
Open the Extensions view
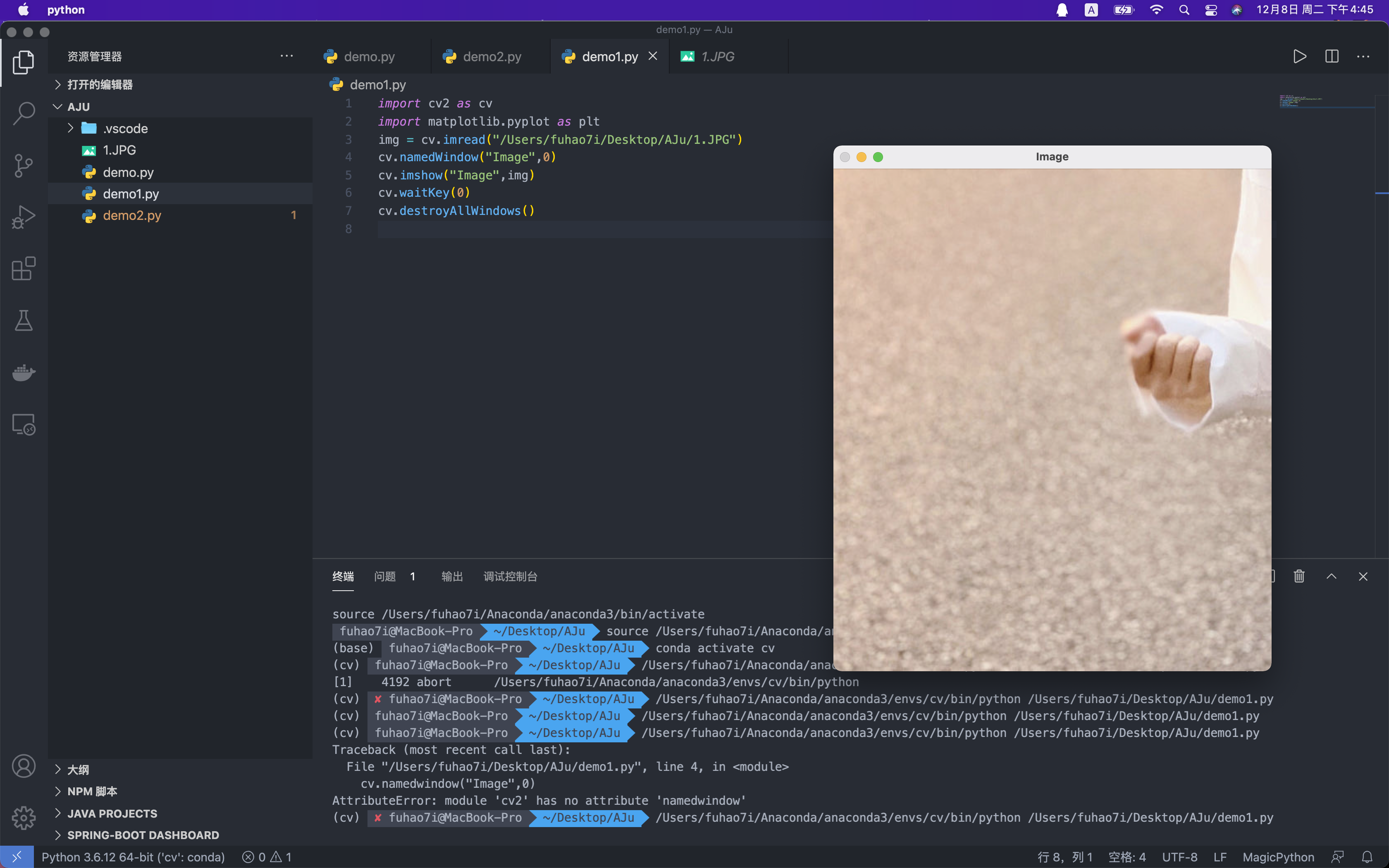pos(24,269)
